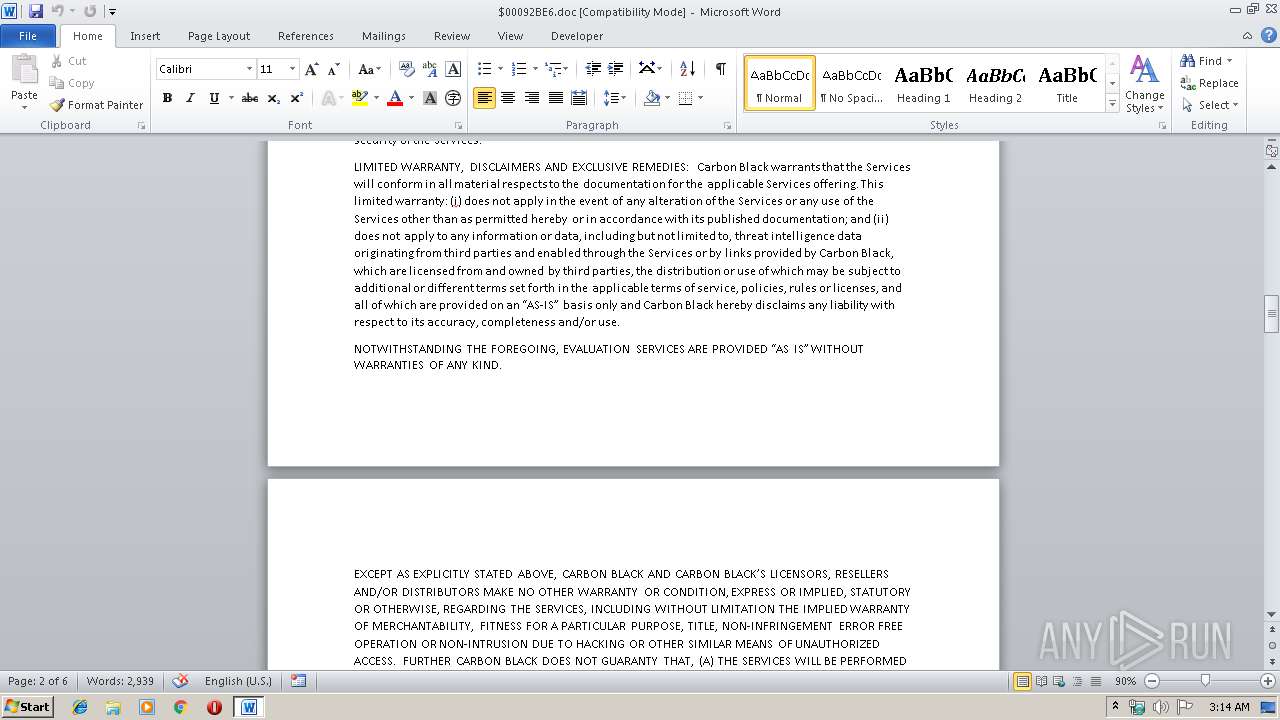Switch to the Insert tab
The height and width of the screenshot is (720, 1280).
point(145,36)
